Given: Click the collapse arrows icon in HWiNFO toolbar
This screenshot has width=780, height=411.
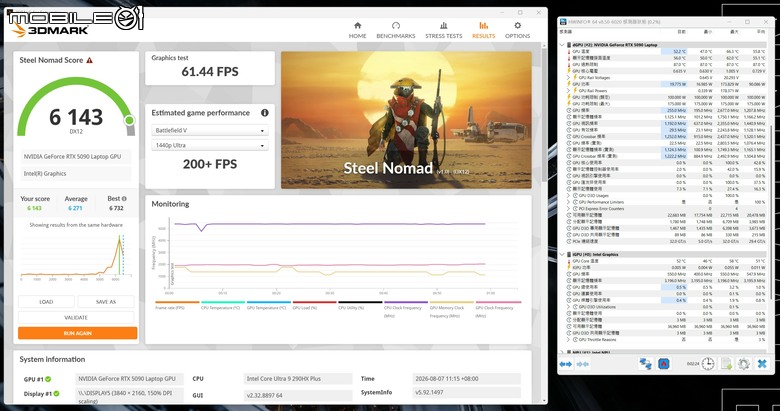Looking at the screenshot, I should tap(583, 364).
